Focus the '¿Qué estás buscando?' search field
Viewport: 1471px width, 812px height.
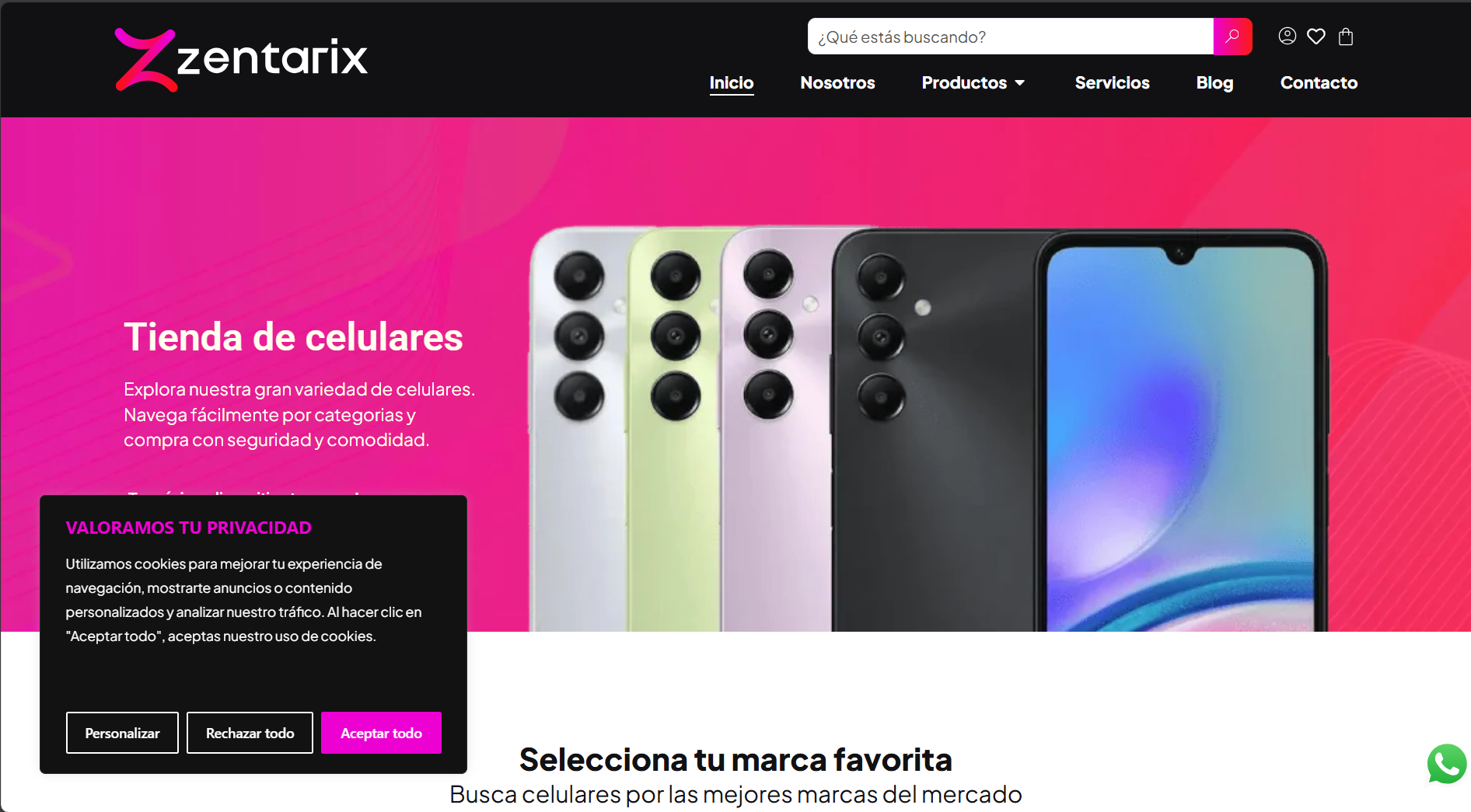(x=1011, y=37)
